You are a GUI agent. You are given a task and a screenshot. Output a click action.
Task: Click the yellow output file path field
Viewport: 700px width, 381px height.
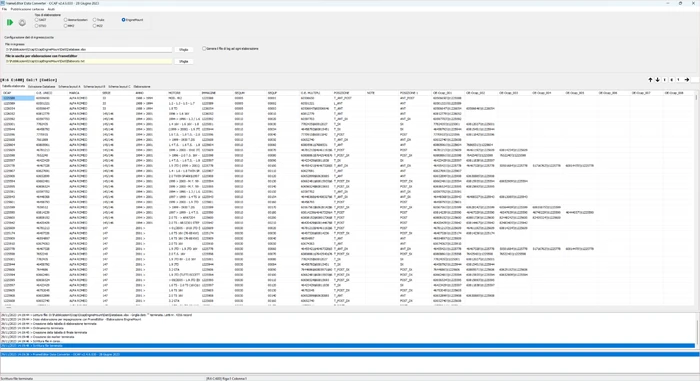[88, 61]
